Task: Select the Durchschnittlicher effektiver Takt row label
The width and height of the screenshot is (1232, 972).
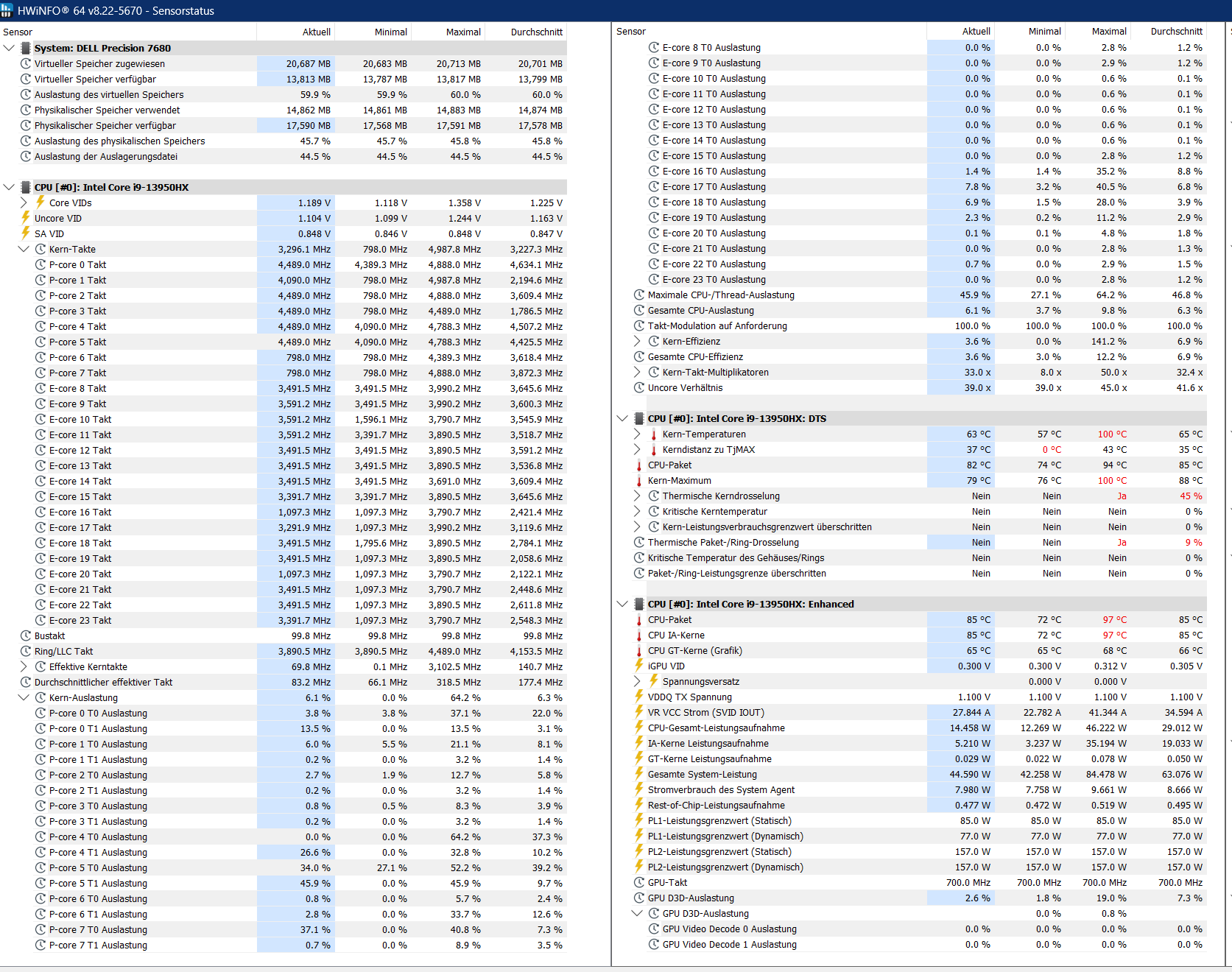Action: [103, 683]
